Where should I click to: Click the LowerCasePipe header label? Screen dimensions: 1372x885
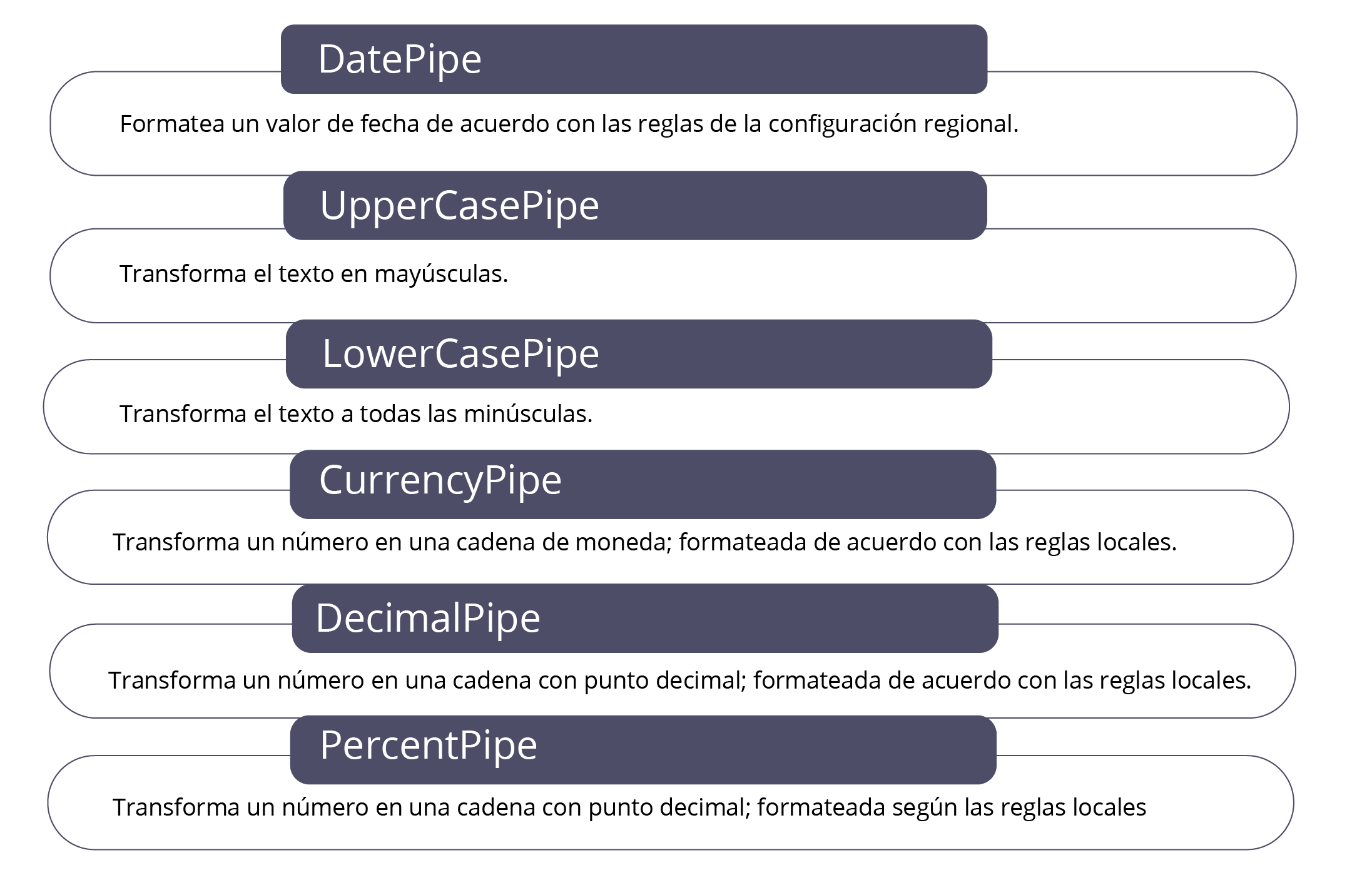click(460, 354)
